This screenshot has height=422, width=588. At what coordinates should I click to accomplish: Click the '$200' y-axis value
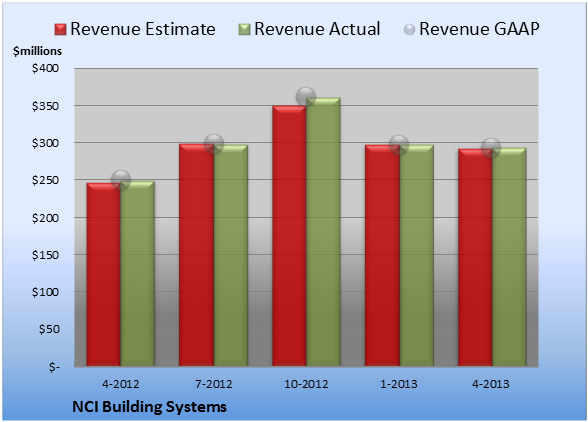pyautogui.click(x=45, y=218)
